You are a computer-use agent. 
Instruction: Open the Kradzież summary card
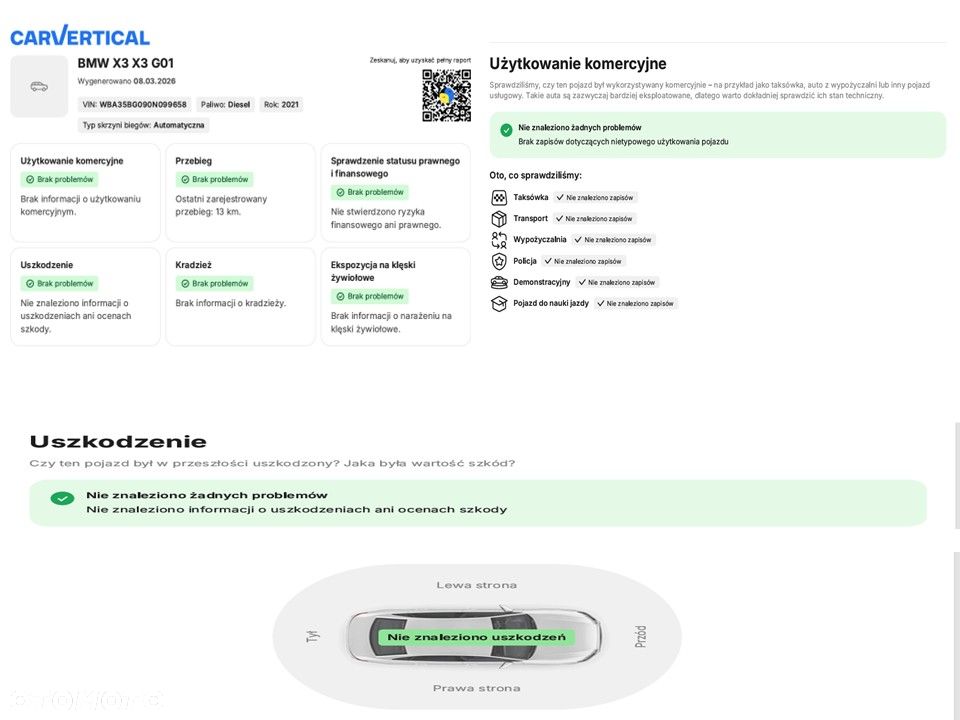(x=240, y=296)
